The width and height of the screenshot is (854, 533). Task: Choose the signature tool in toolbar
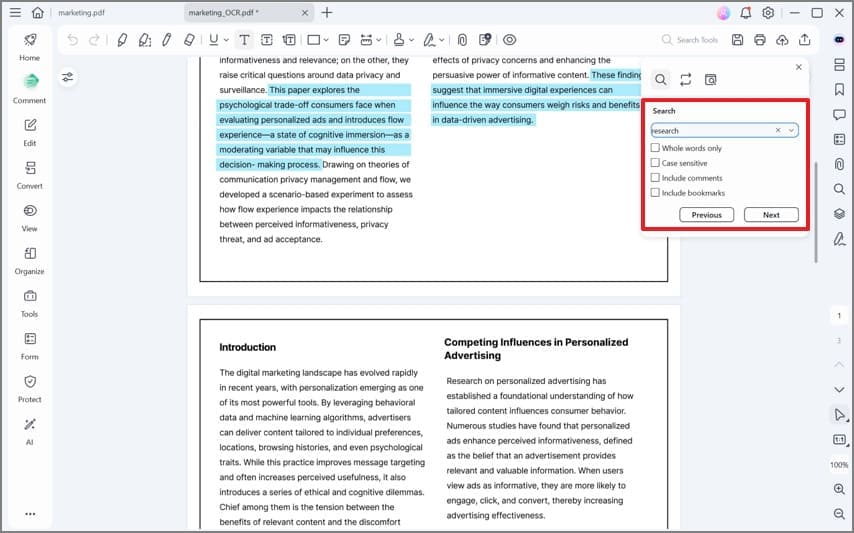(x=429, y=40)
